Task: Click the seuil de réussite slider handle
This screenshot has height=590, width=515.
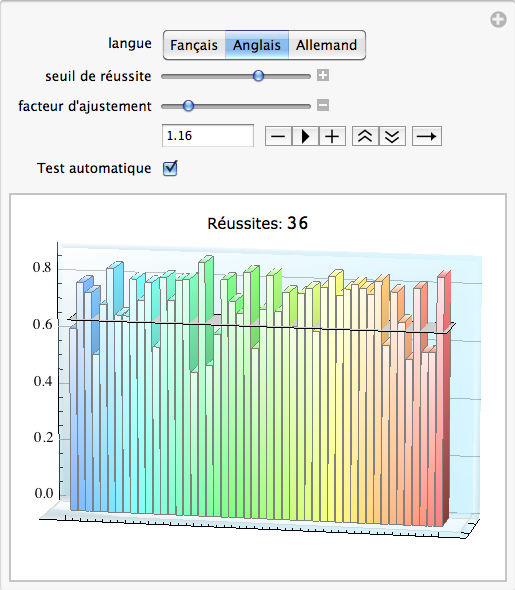Action: click(x=258, y=76)
